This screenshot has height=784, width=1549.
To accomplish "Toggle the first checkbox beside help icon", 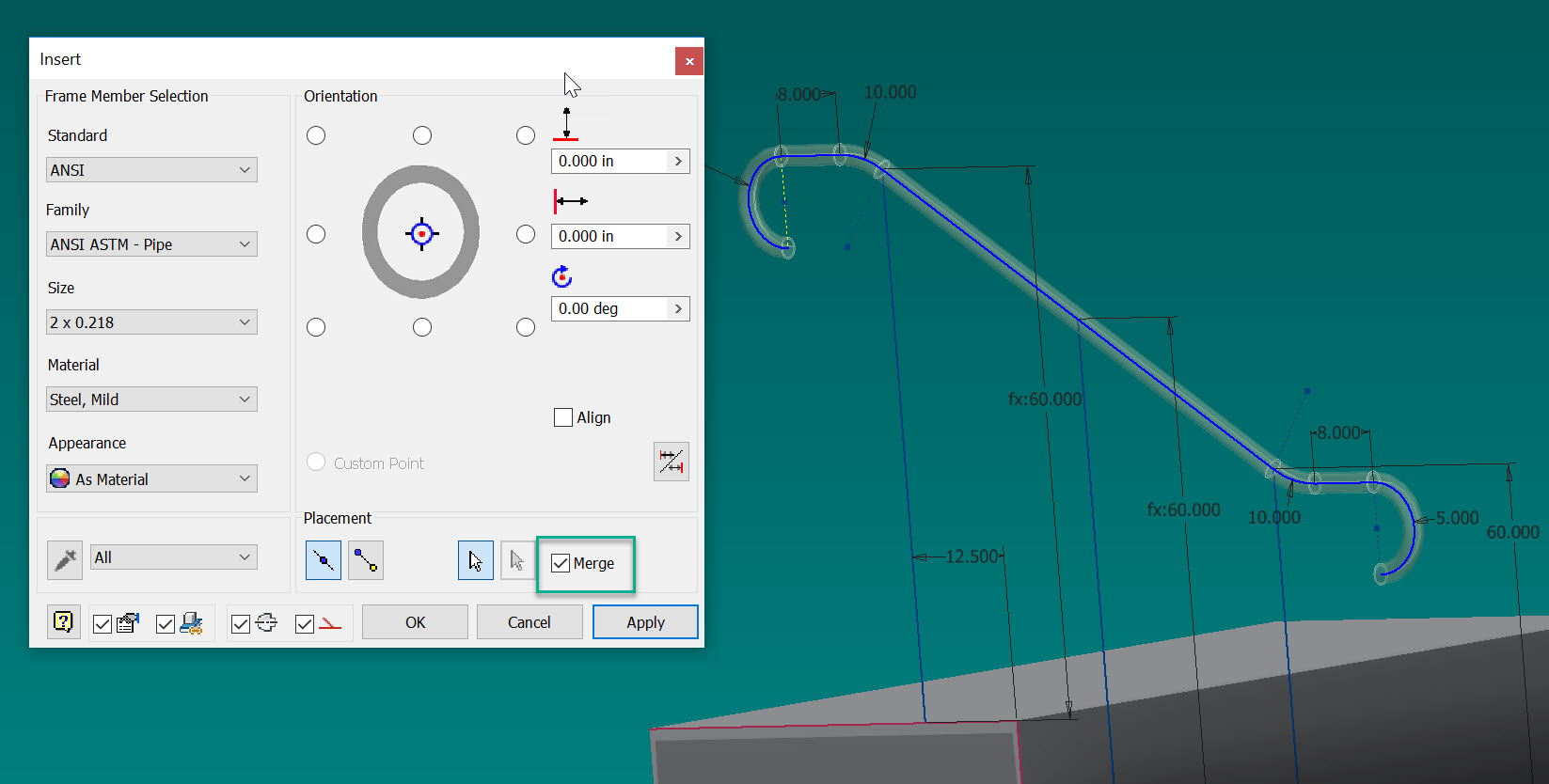I will pos(103,624).
